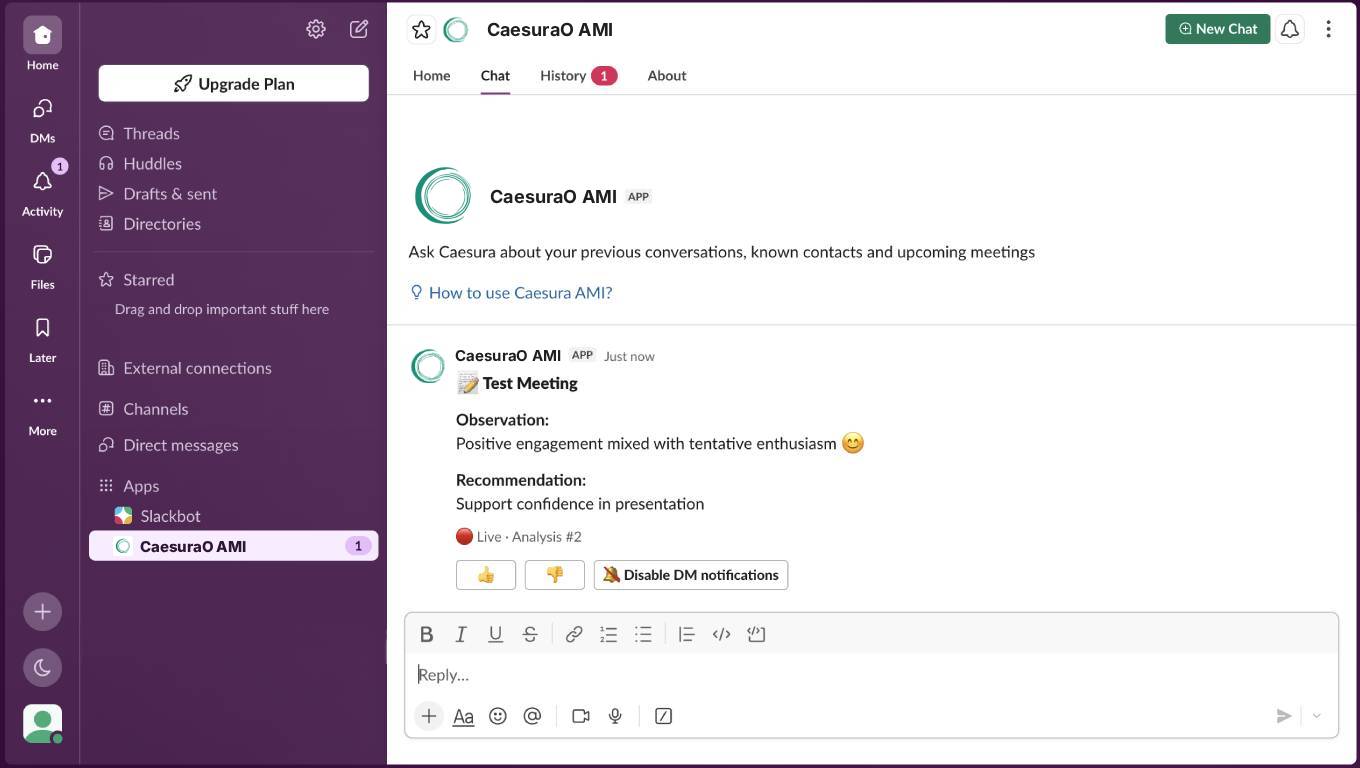Toggle underline formatting
Screen dimensions: 1360x768
[x=495, y=634]
